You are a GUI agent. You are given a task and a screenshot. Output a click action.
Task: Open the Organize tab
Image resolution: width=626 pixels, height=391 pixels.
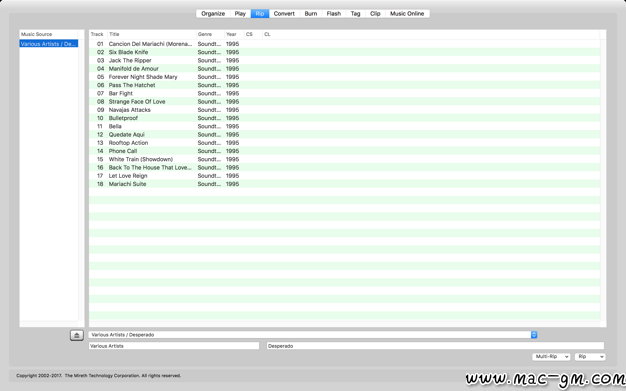point(213,14)
